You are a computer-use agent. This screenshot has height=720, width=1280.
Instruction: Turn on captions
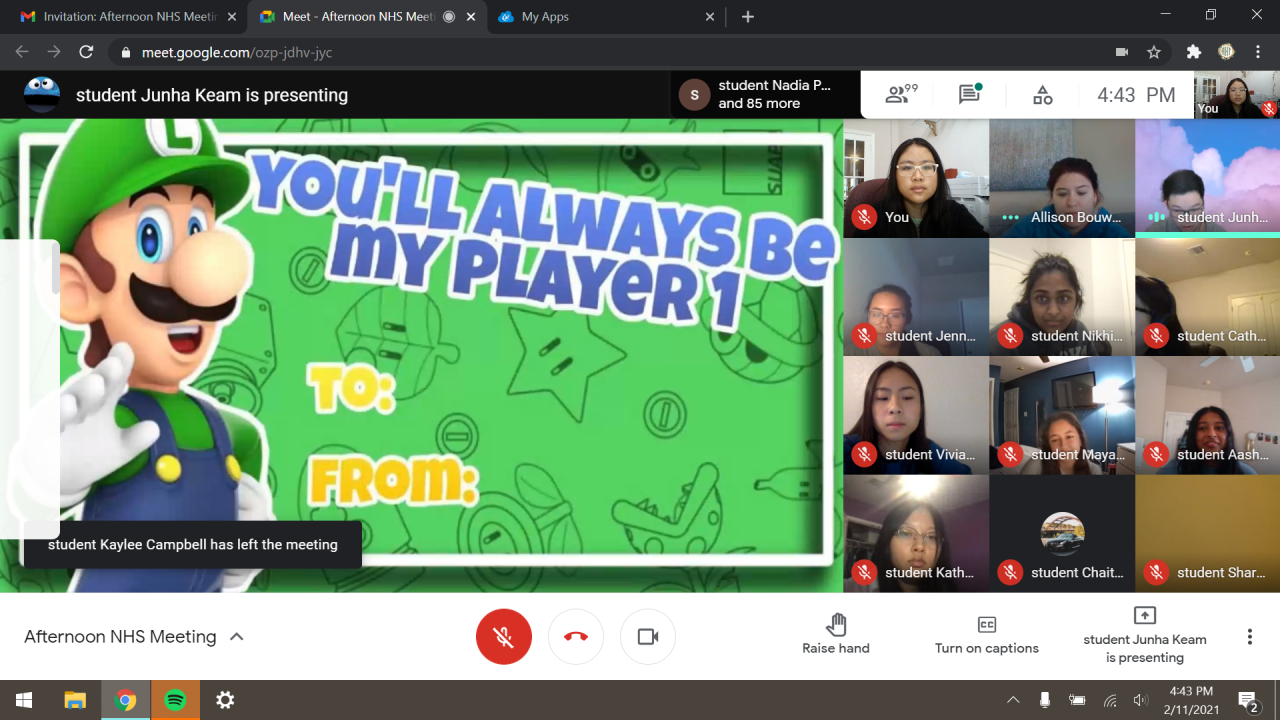tap(987, 635)
